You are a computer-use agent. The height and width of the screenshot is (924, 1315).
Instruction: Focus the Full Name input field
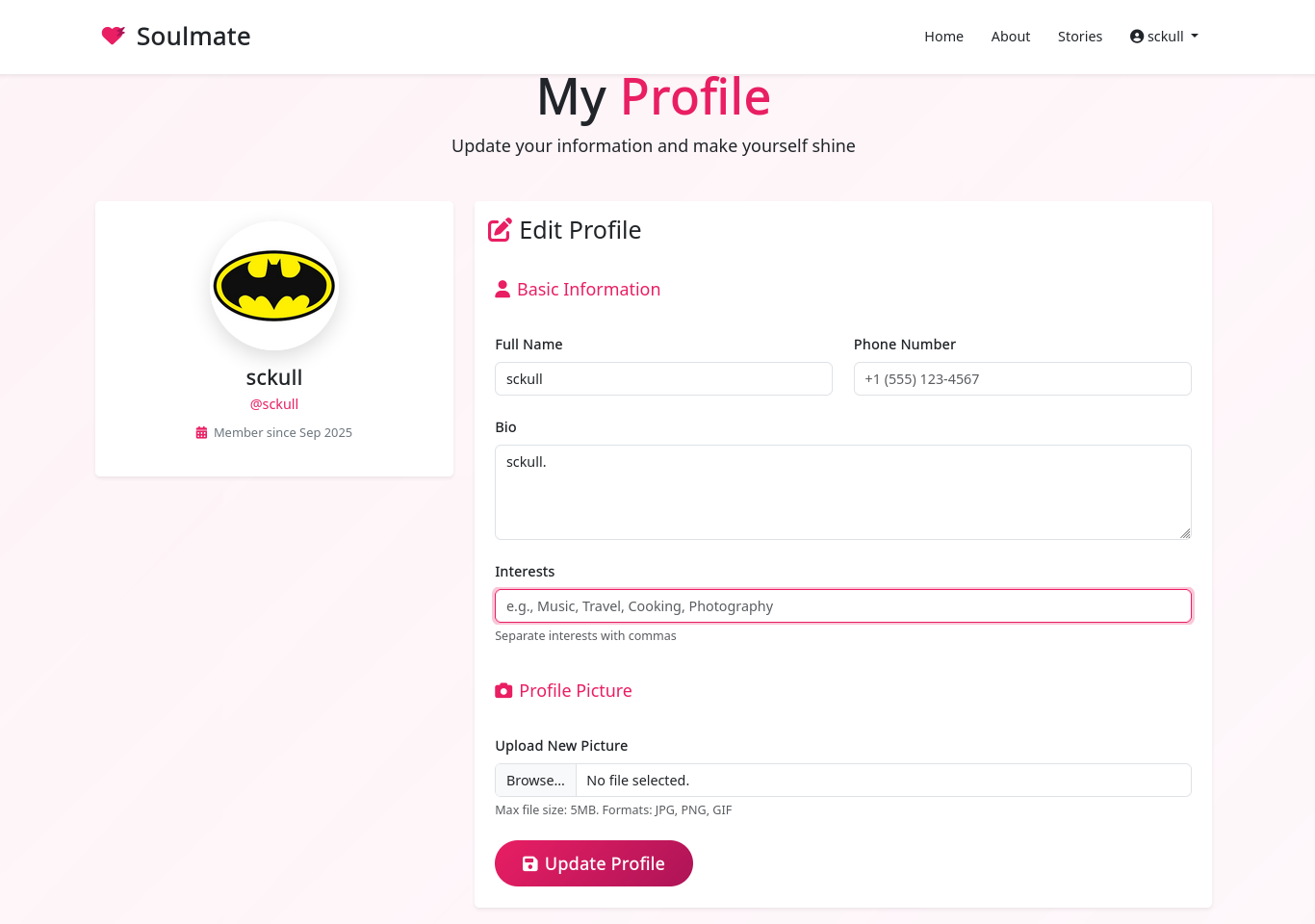click(663, 379)
